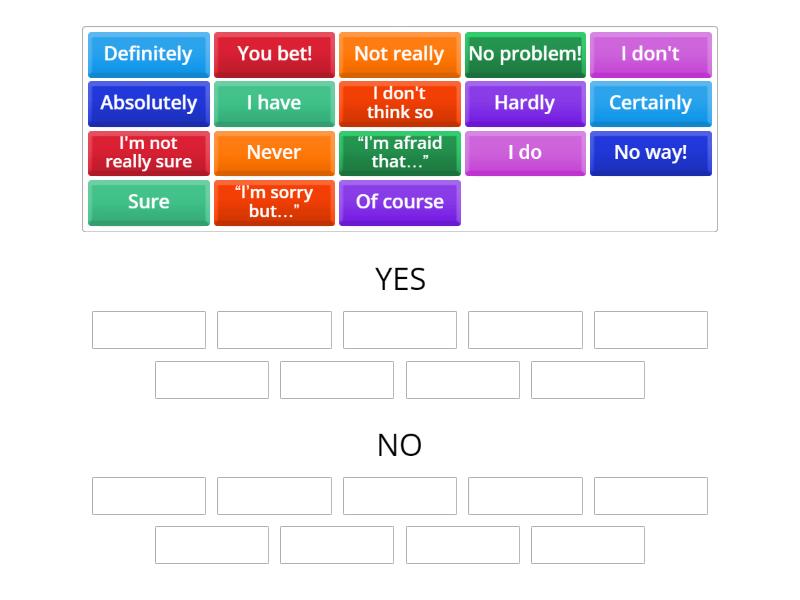Pick the orange 'Not really' tile
800x600 pixels.
399,55
